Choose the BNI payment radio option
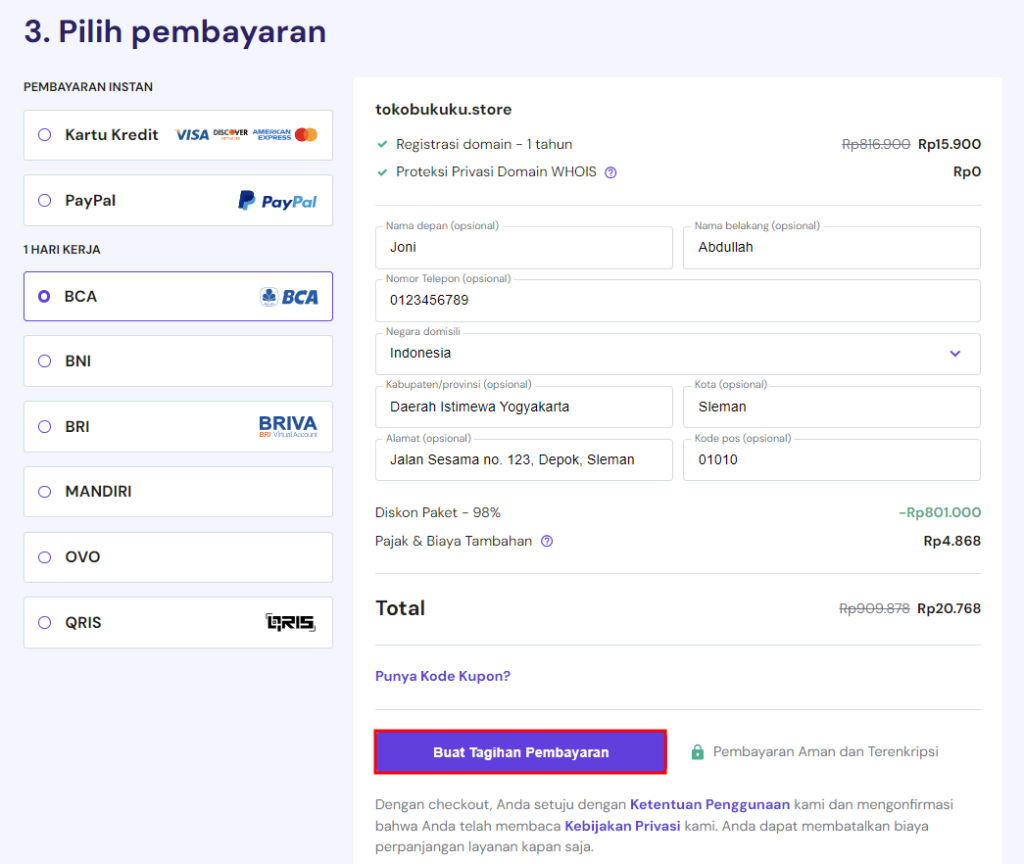The width and height of the screenshot is (1024, 864). tap(44, 361)
